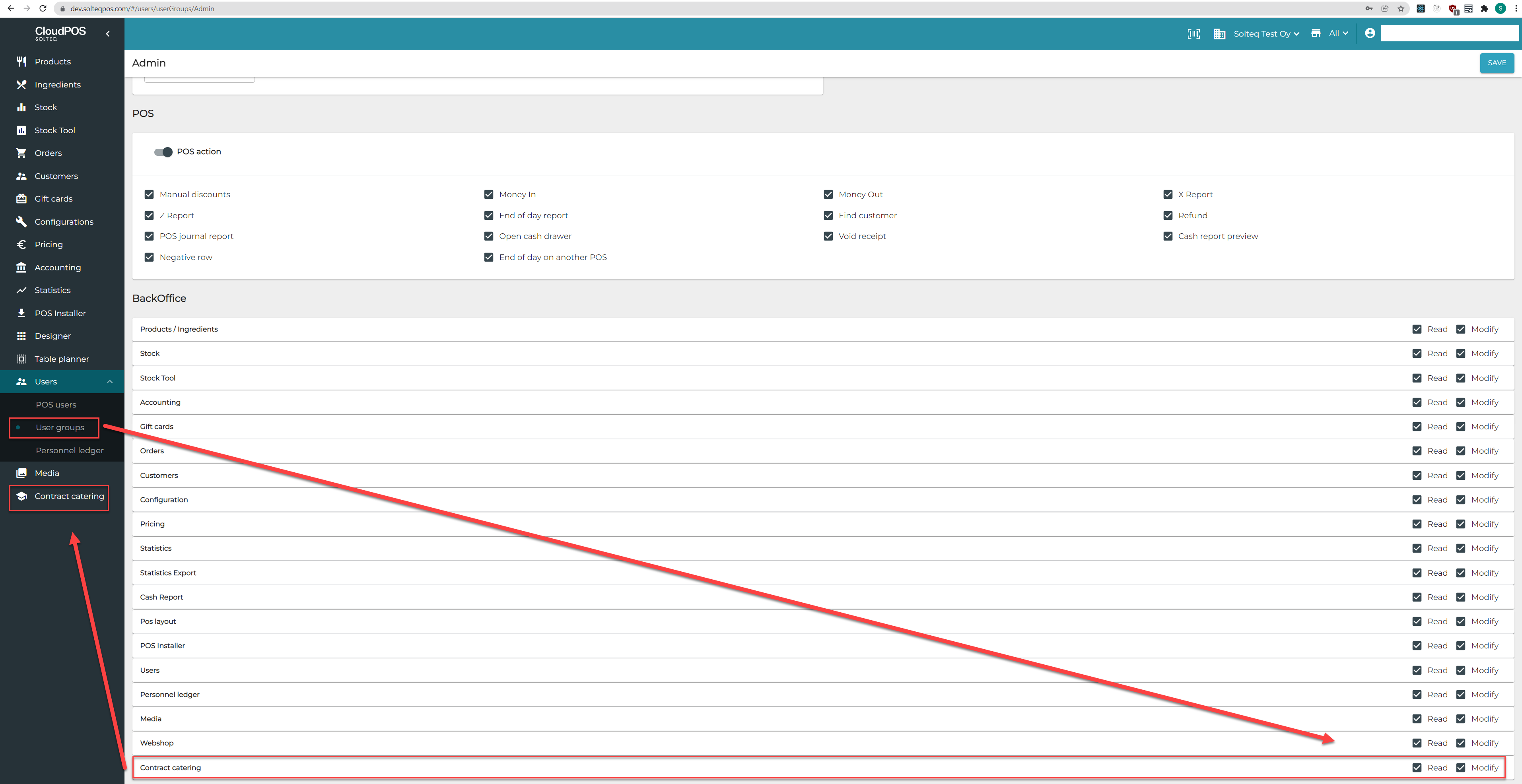1522x784 pixels.
Task: Bookmark this page with the star icon
Action: 1400,8
